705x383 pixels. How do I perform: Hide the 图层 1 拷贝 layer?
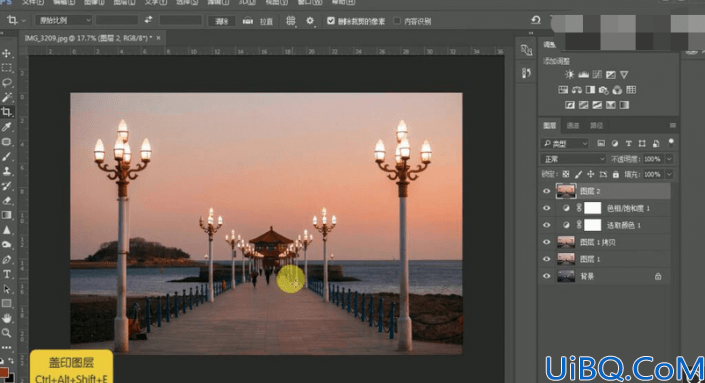point(546,242)
